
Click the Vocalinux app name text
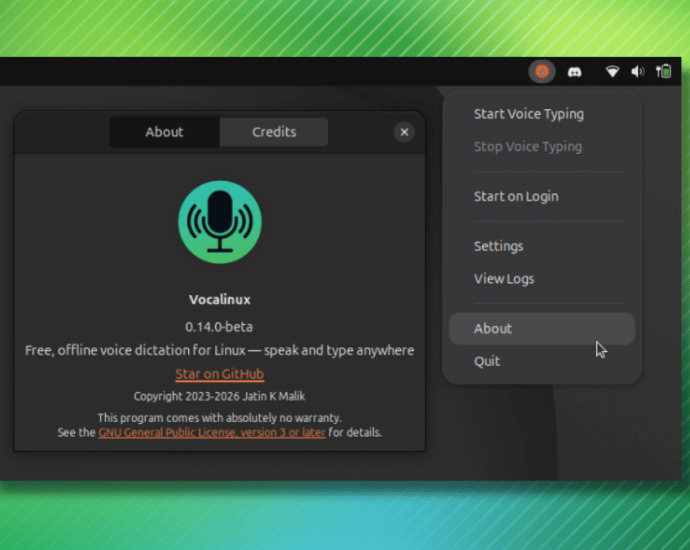point(220,300)
